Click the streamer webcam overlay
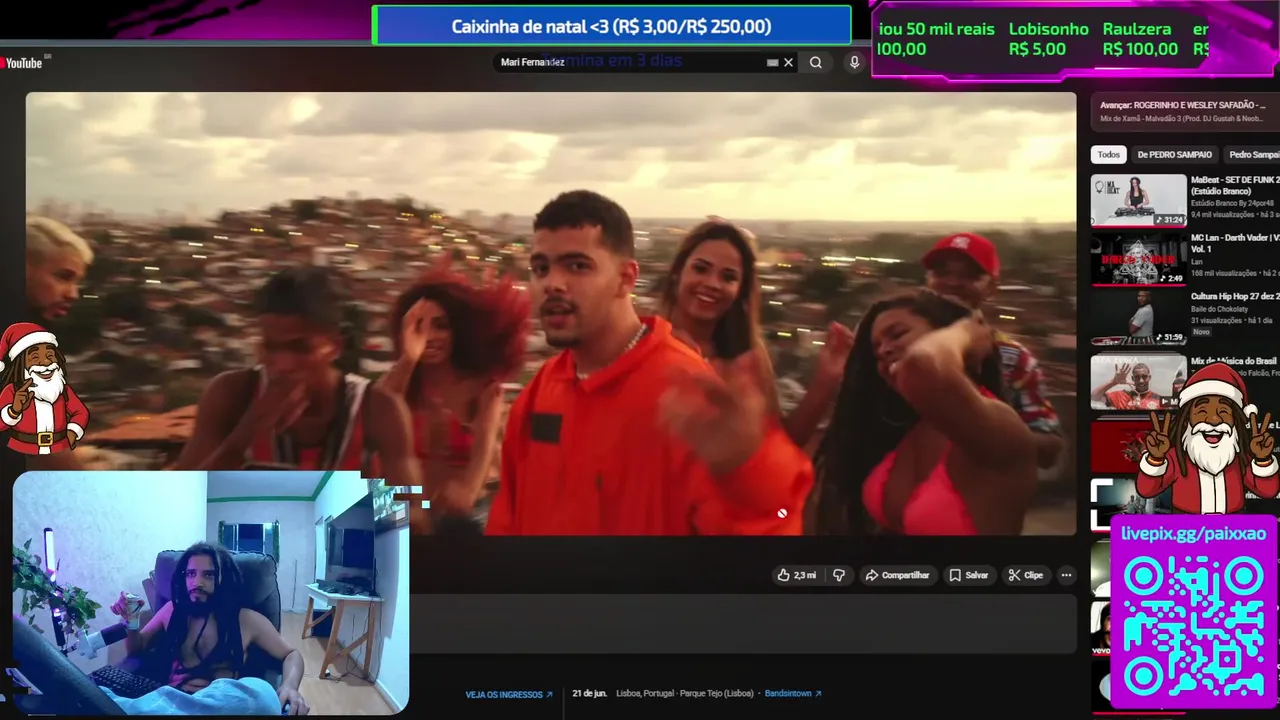 (x=211, y=592)
